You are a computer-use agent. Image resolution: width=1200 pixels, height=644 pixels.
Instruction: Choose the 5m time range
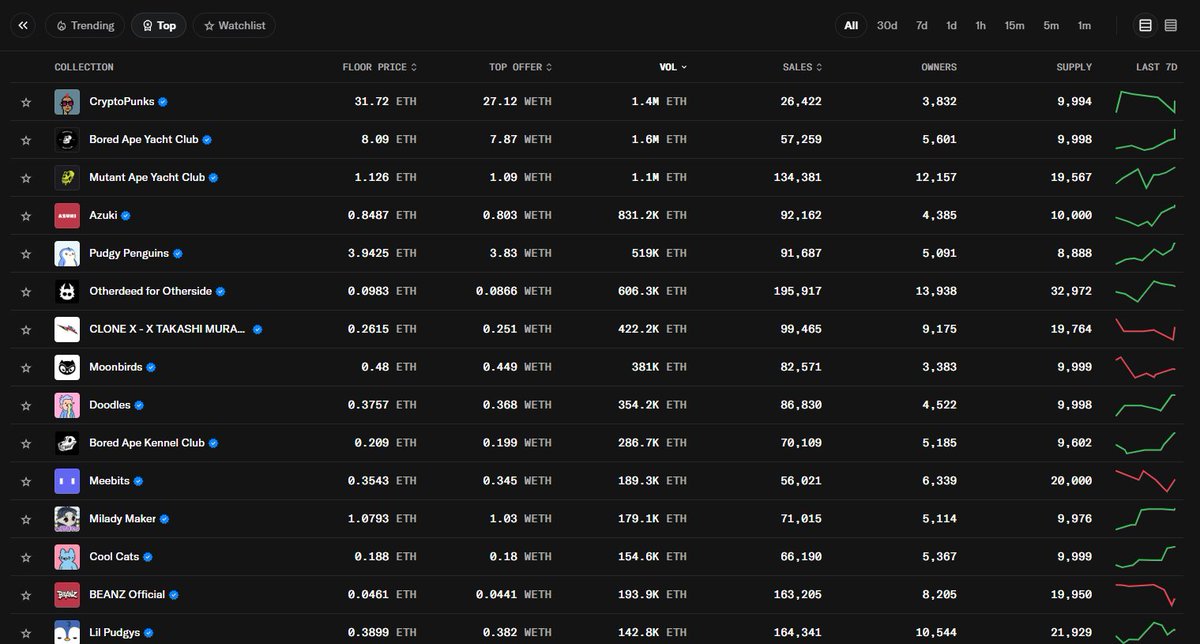(x=1051, y=25)
